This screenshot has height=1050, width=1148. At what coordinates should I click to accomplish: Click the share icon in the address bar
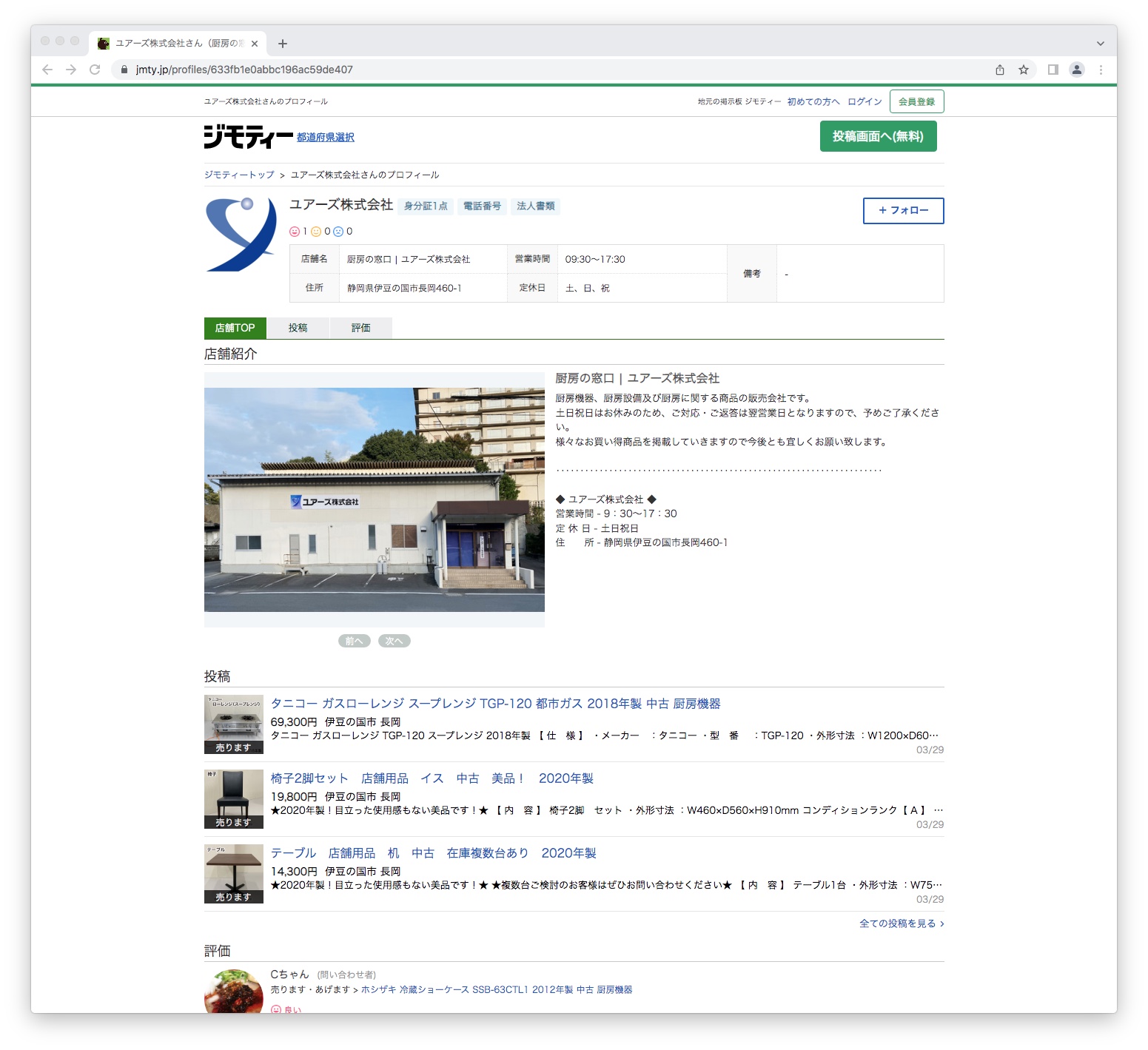click(1000, 70)
